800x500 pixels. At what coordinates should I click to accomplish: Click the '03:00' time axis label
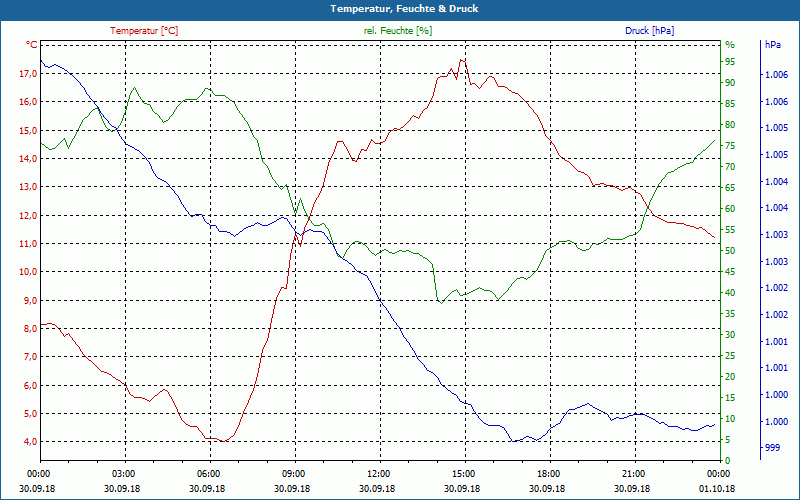click(124, 473)
